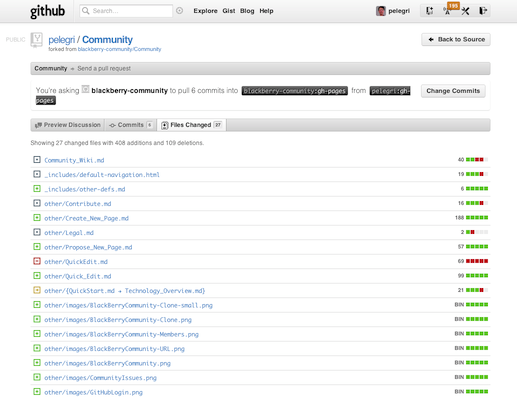
Task: Open other/Quick_Edit.md file link
Action: pyautogui.click(x=78, y=276)
